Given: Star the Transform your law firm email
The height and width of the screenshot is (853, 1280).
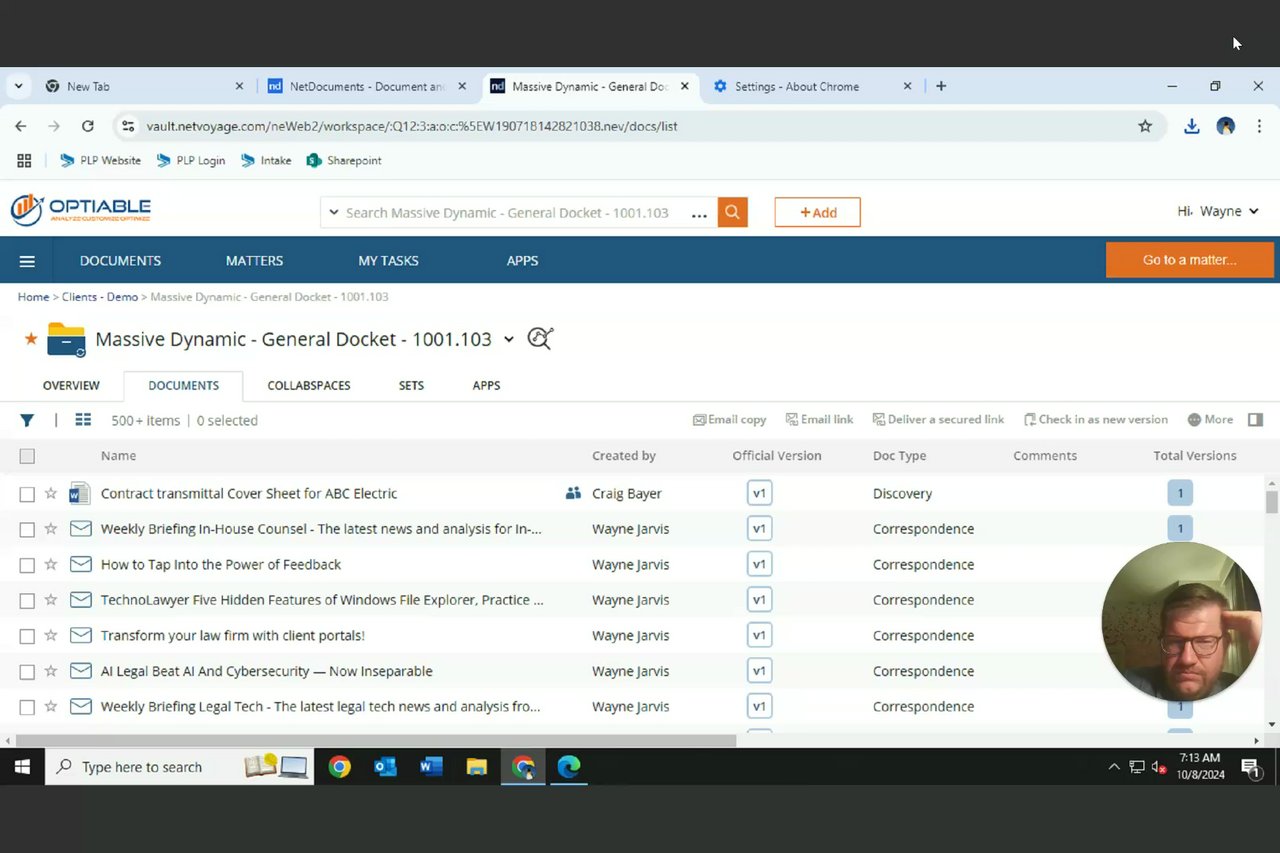Looking at the screenshot, I should pos(51,635).
